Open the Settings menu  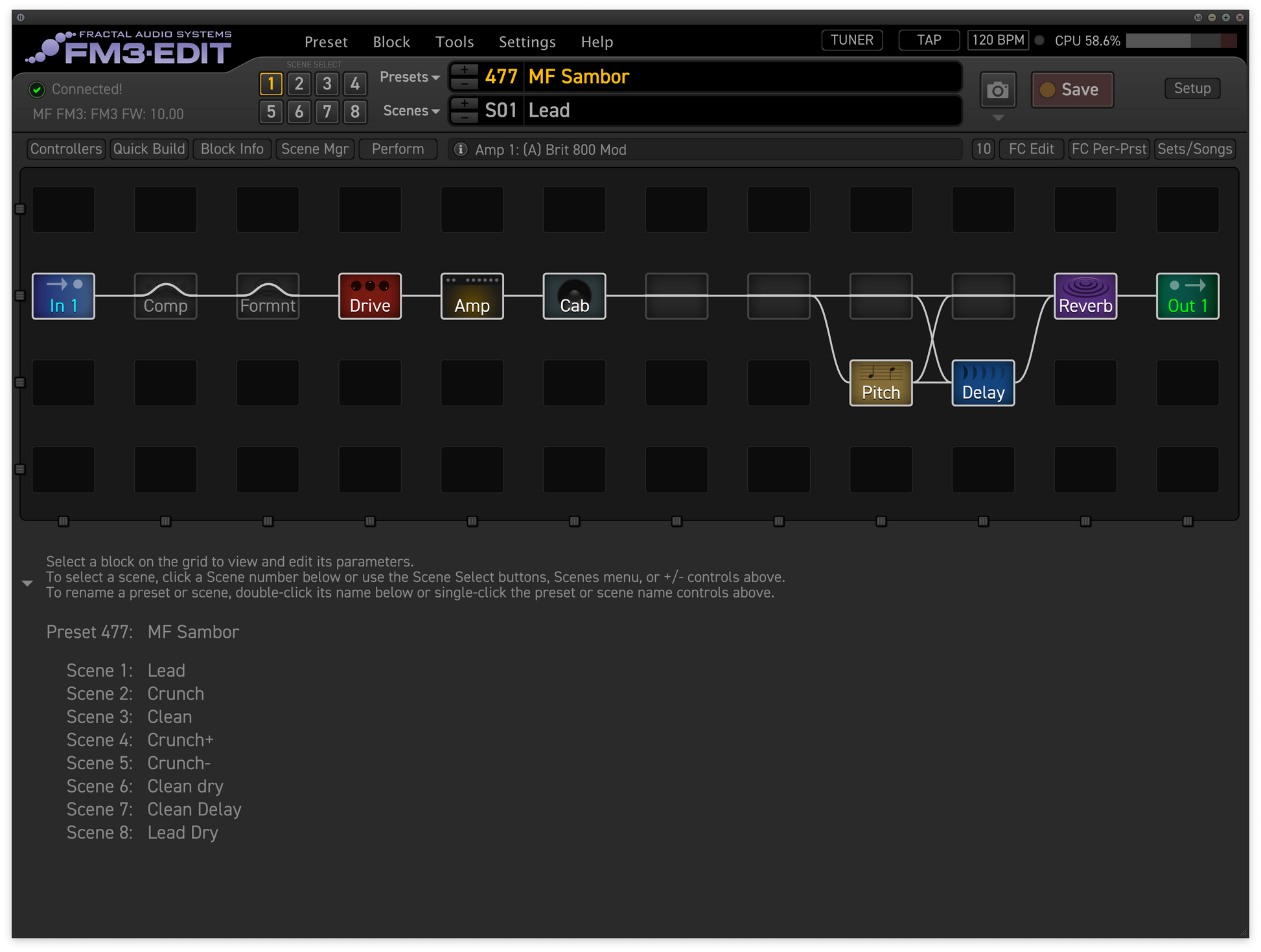(527, 42)
